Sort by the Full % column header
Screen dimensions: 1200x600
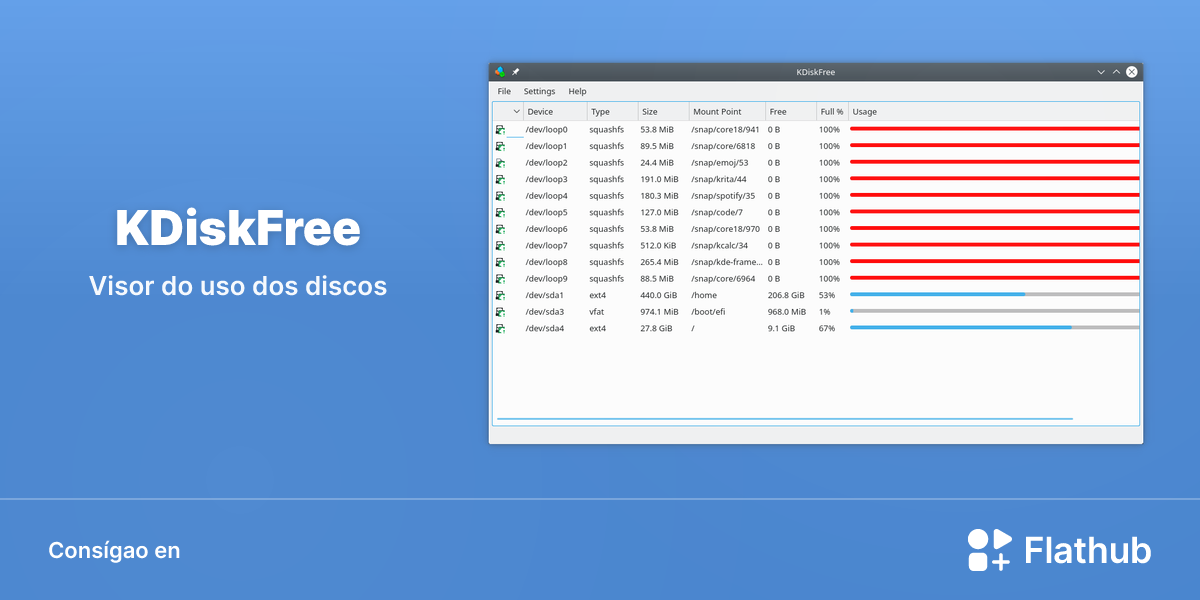coord(832,112)
